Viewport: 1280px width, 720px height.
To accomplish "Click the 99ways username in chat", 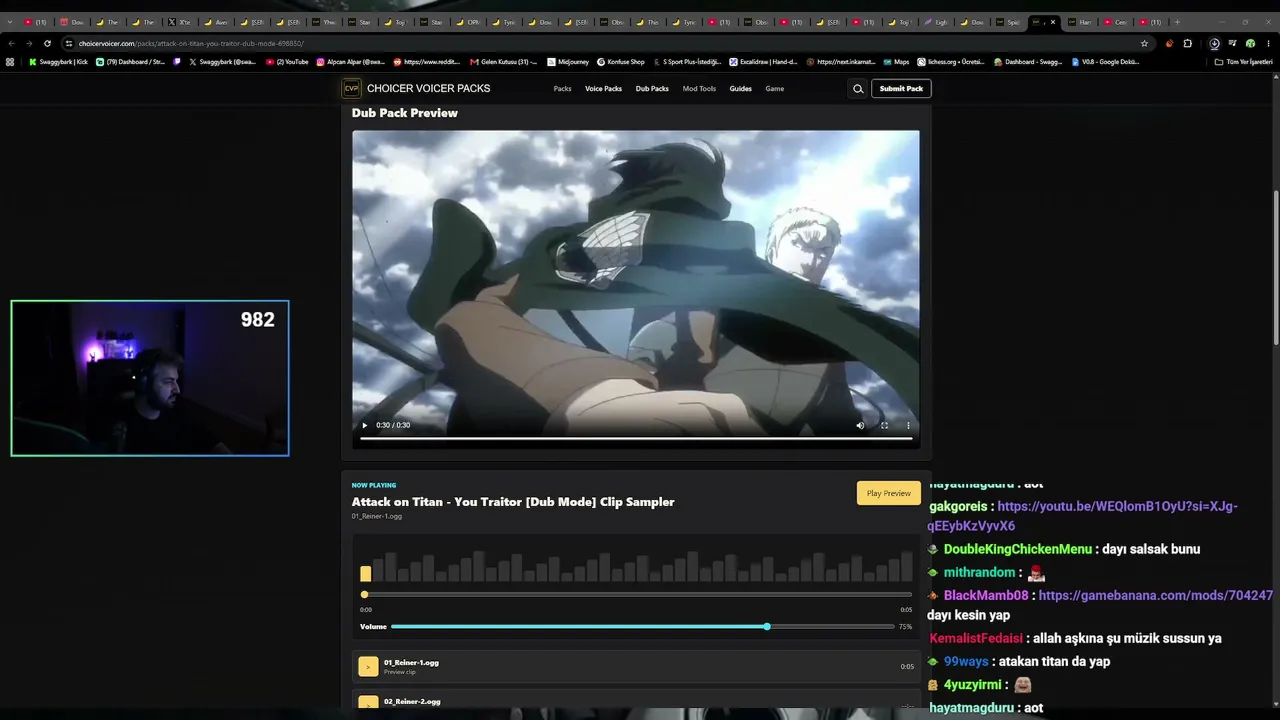I will coord(966,661).
